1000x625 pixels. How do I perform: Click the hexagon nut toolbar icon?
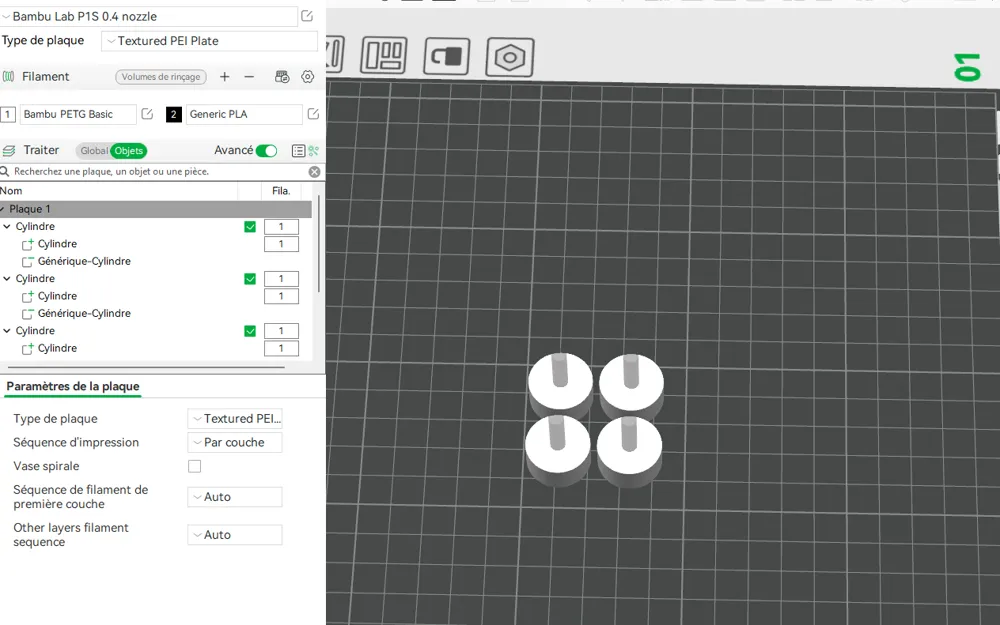510,57
